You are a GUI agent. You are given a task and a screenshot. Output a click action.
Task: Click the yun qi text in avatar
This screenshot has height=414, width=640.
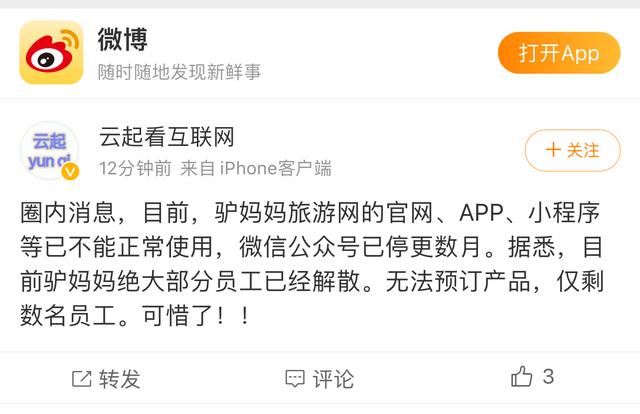point(49,161)
